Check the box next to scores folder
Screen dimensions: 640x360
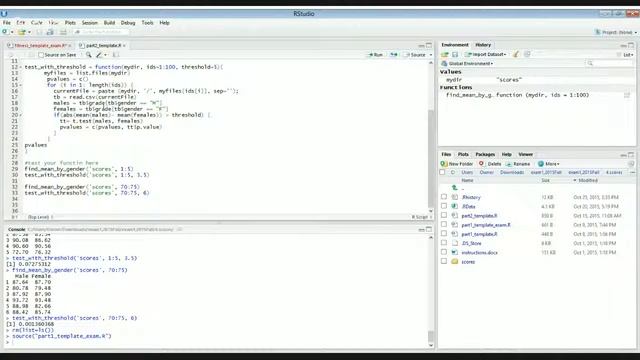(x=444, y=261)
